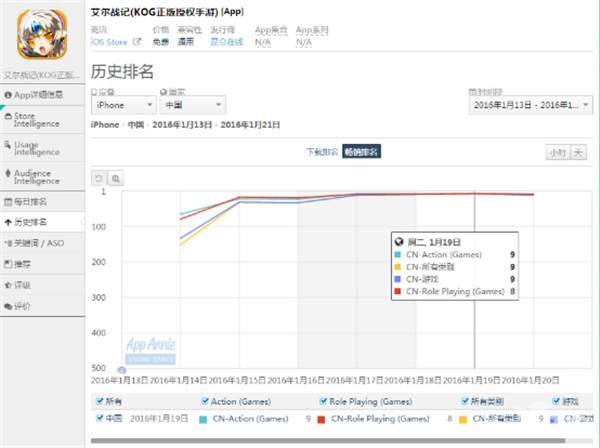This screenshot has width=600, height=448.
Task: Click the chart reset (undo) icon
Action: click(99, 178)
